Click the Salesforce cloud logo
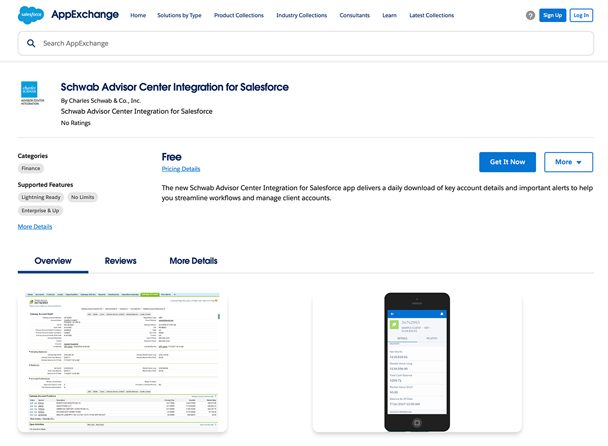 [31, 15]
